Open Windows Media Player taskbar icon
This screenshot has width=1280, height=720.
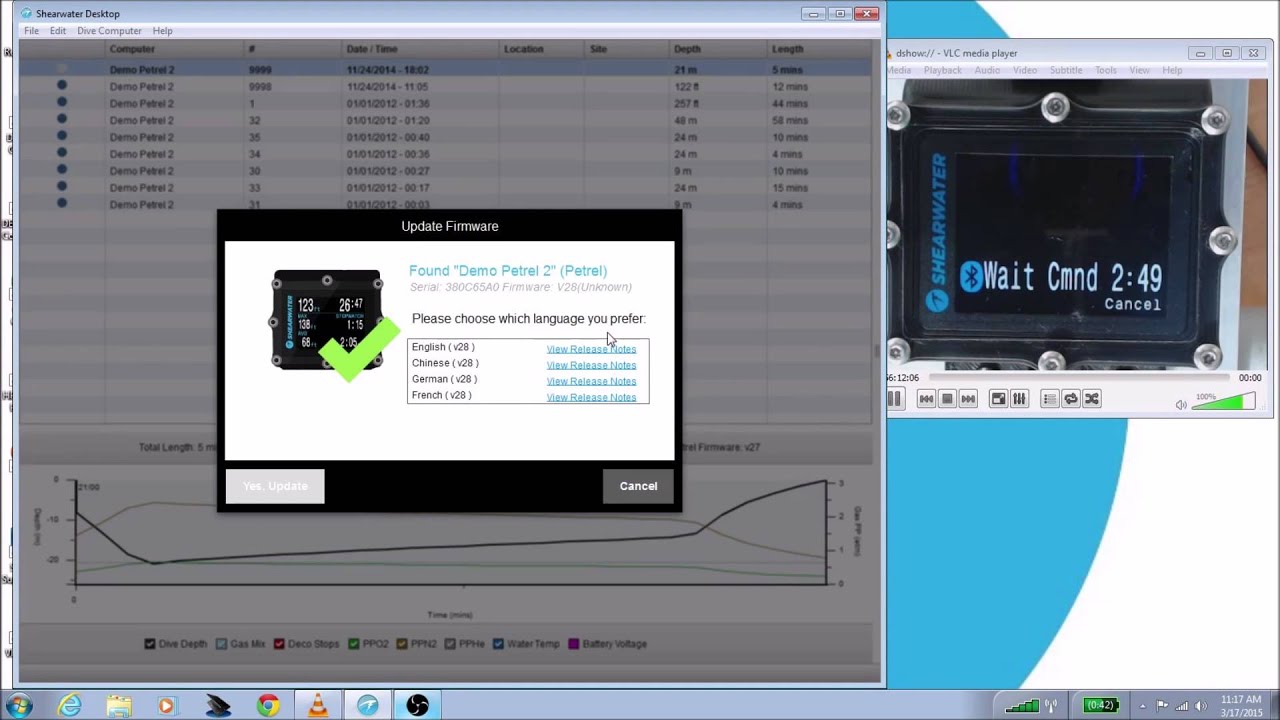pos(167,705)
